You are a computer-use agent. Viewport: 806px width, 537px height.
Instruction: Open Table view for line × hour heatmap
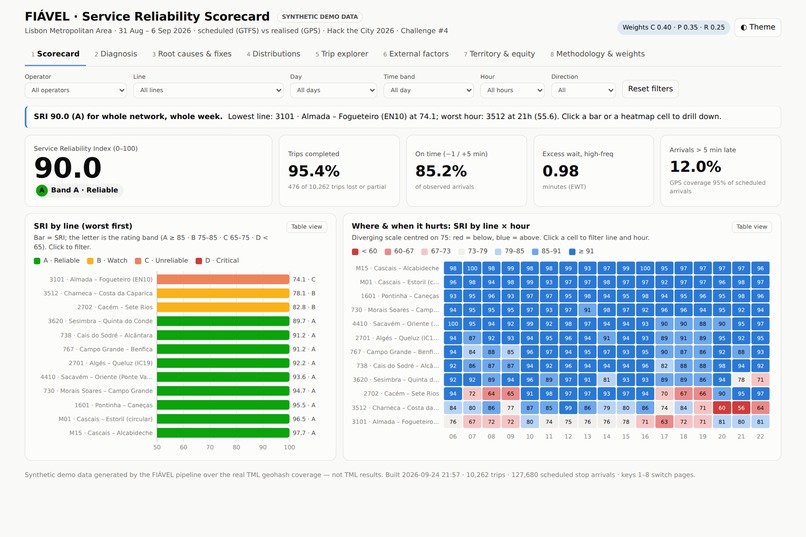click(x=752, y=227)
